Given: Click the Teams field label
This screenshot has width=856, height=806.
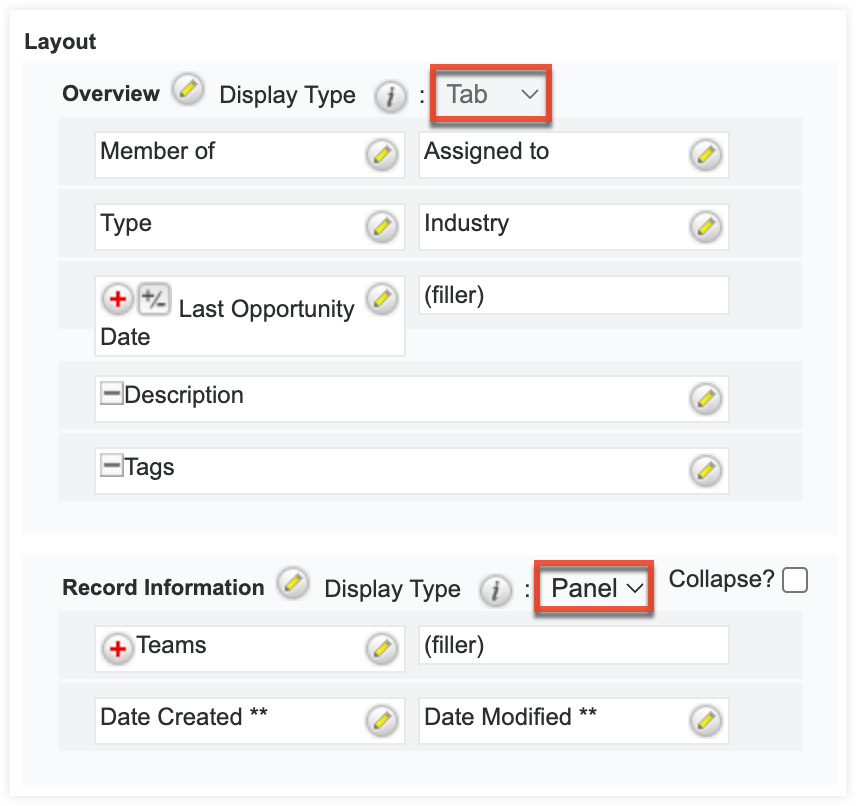Looking at the screenshot, I should (x=171, y=645).
